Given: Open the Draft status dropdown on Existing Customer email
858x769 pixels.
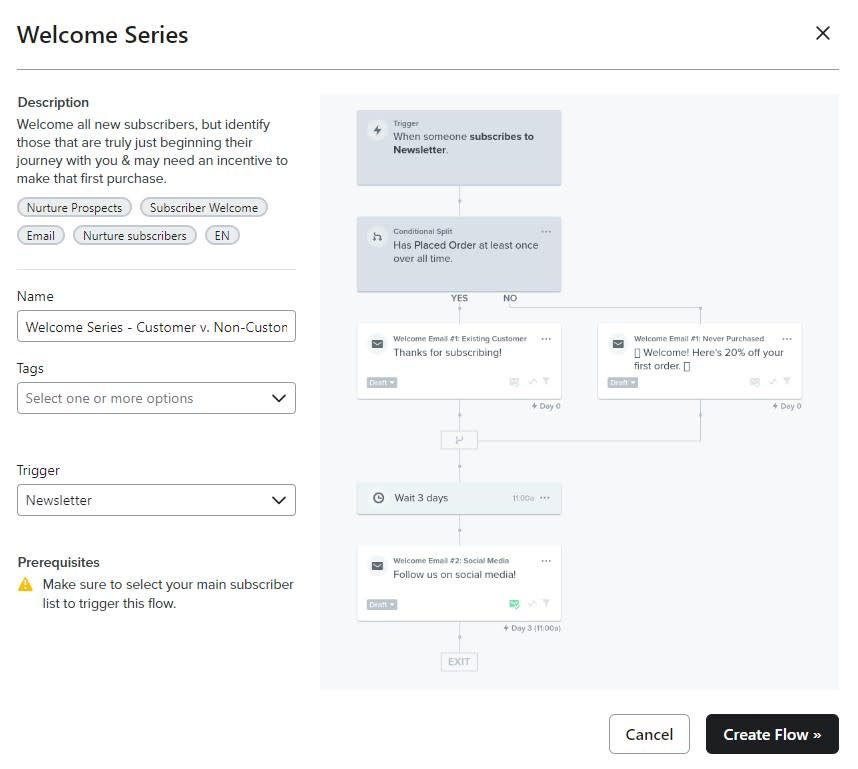Looking at the screenshot, I should [x=382, y=382].
